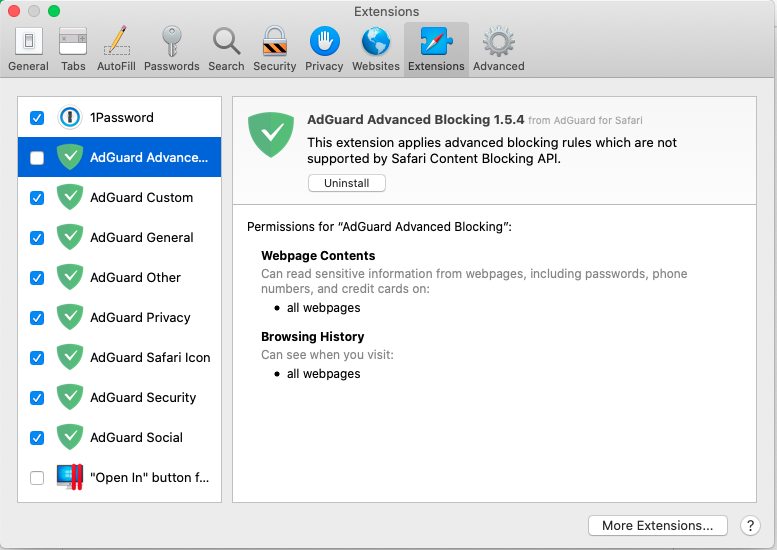Click the AdGuard Other shield icon
Viewport: 777px width, 550px height.
click(x=70, y=277)
